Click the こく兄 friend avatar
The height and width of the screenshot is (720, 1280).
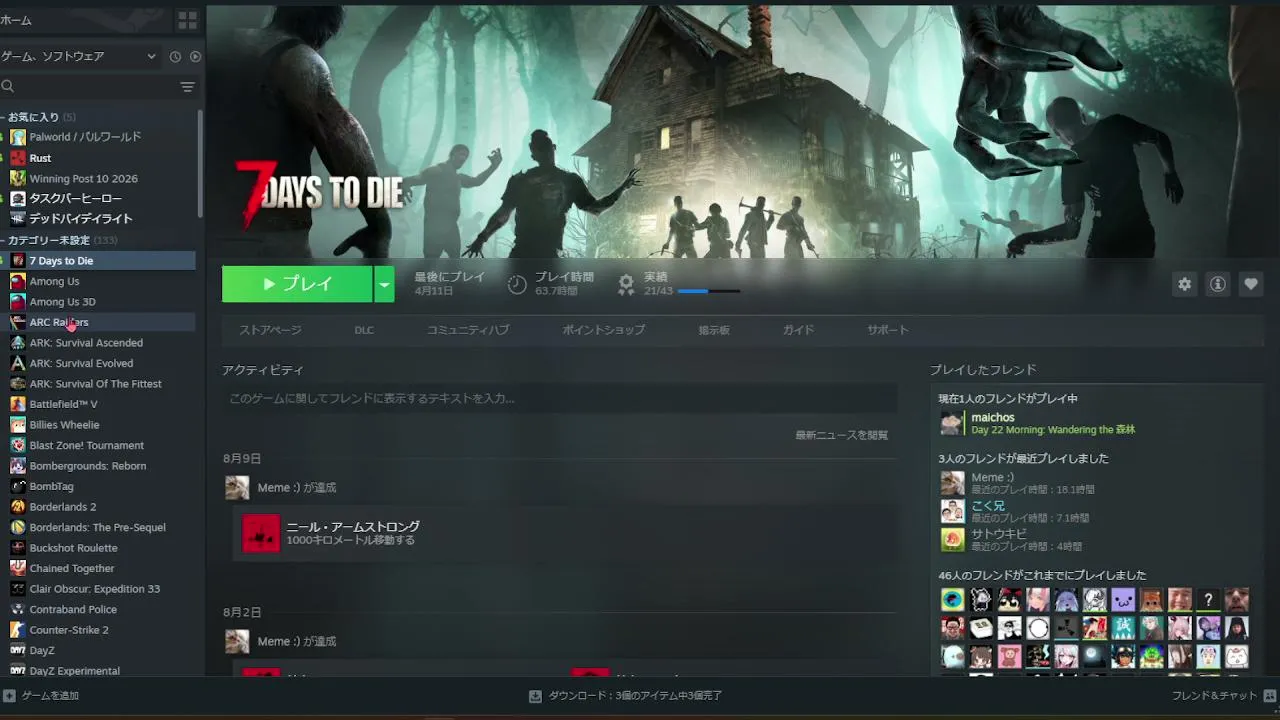point(952,512)
